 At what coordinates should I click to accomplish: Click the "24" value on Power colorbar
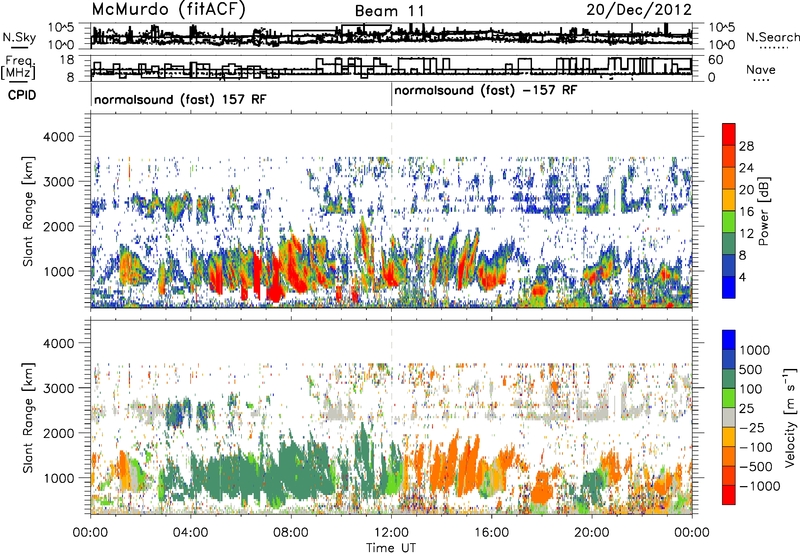pos(746,168)
